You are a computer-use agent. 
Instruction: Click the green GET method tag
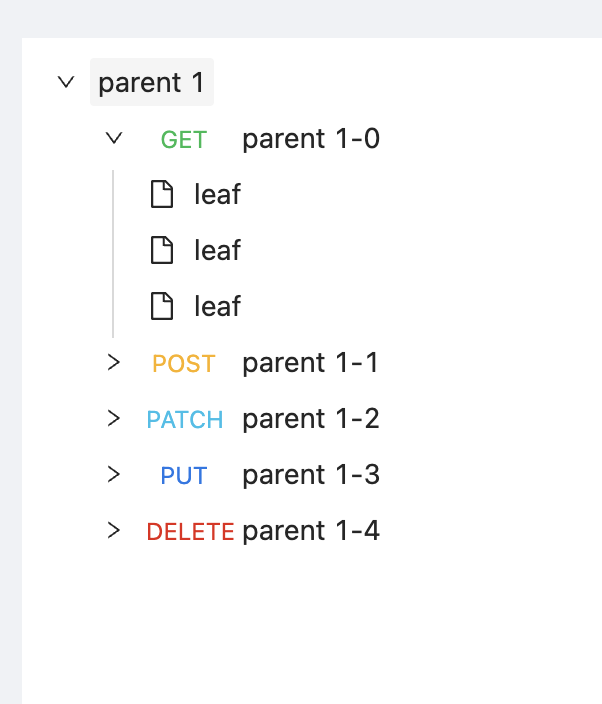tap(184, 140)
